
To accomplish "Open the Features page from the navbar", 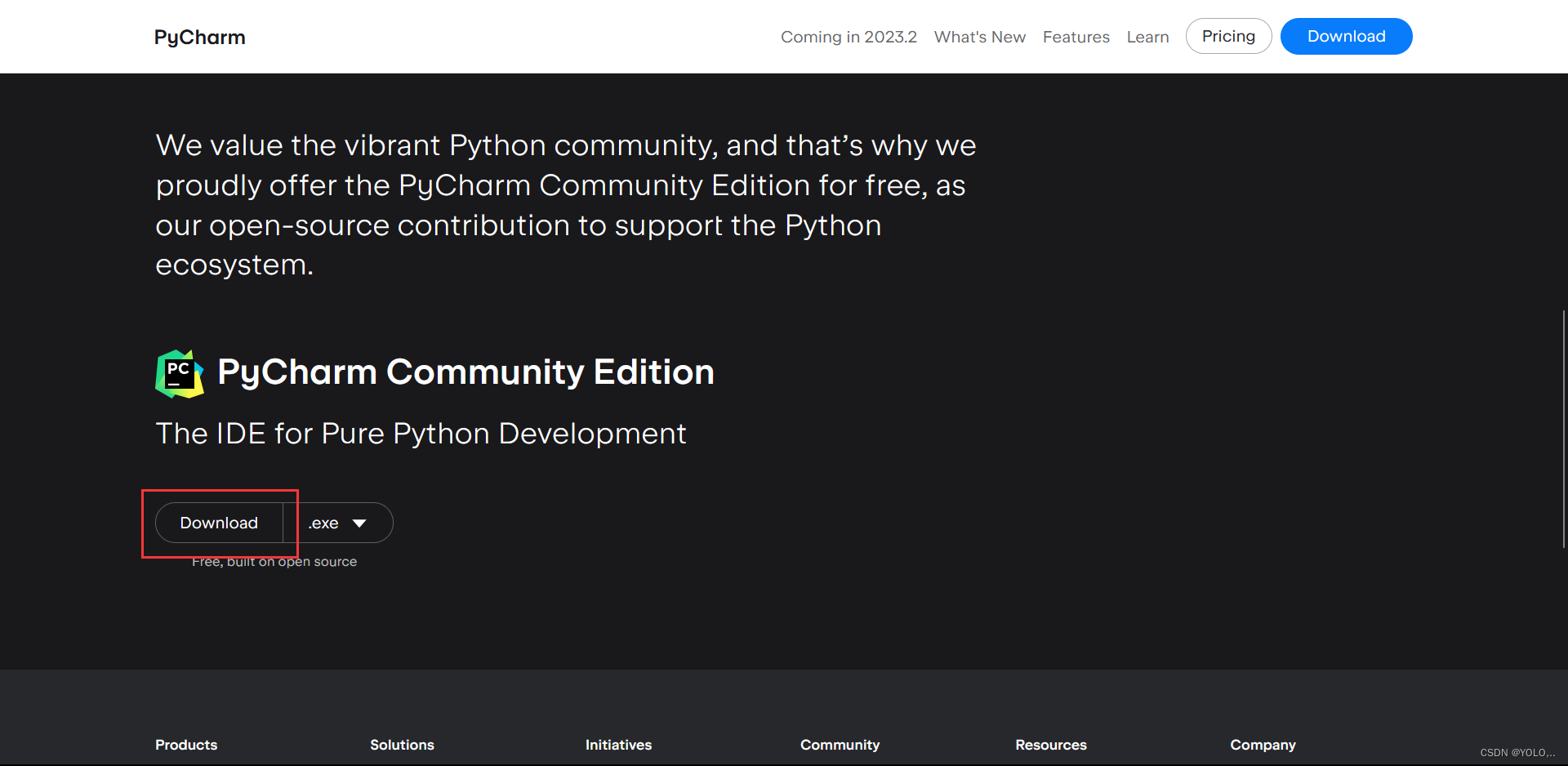I will [x=1076, y=37].
